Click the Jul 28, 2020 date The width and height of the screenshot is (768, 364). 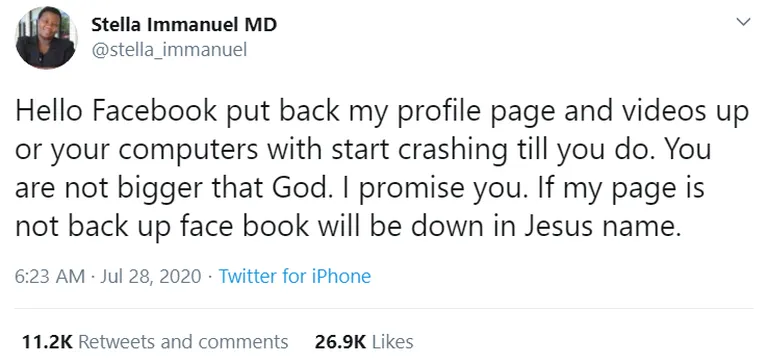point(150,276)
